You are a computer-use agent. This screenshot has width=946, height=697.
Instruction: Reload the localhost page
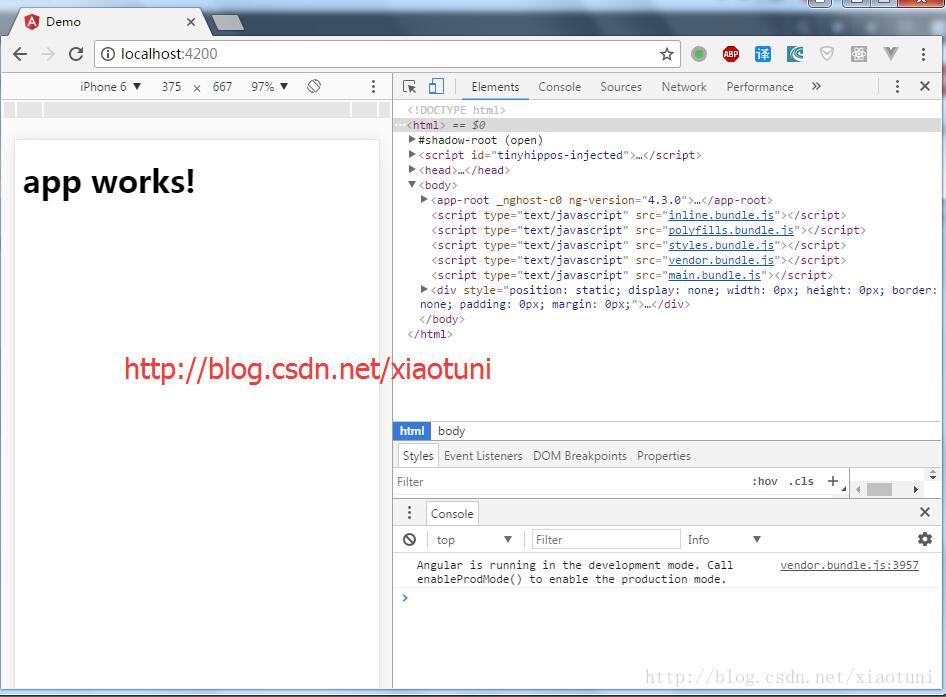tap(76, 54)
